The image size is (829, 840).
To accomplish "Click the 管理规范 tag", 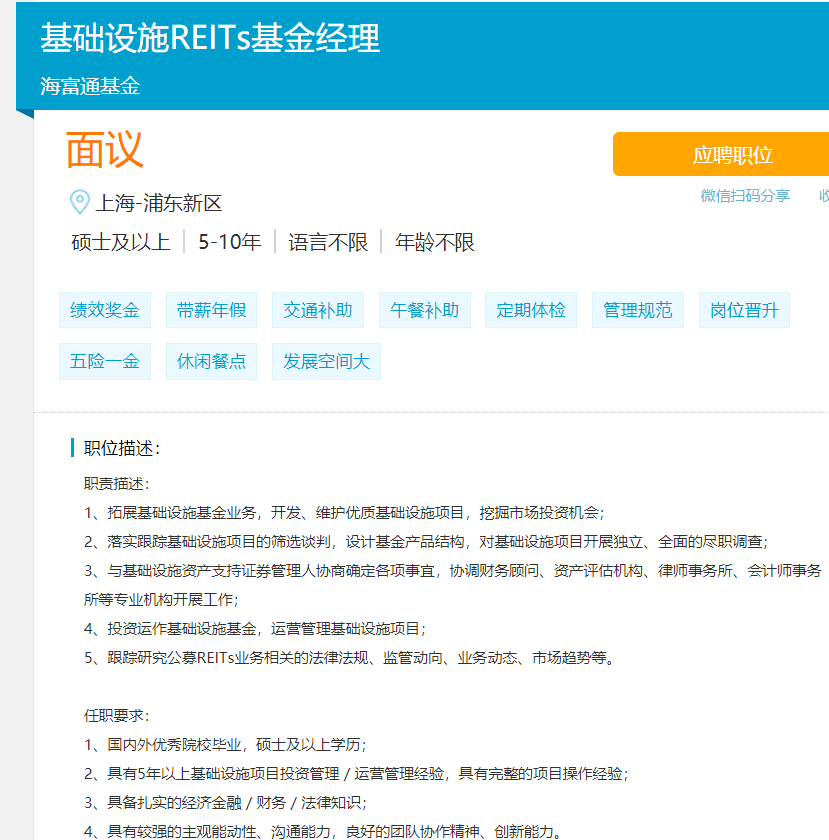I will (637, 309).
